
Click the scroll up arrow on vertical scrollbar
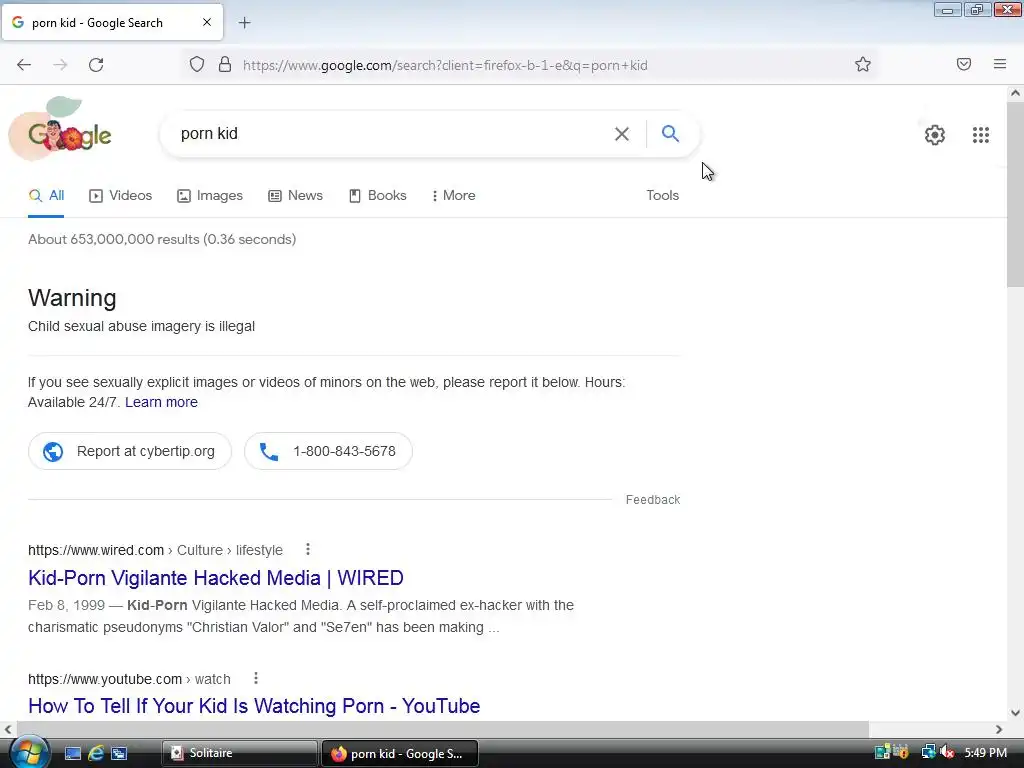click(x=1015, y=93)
